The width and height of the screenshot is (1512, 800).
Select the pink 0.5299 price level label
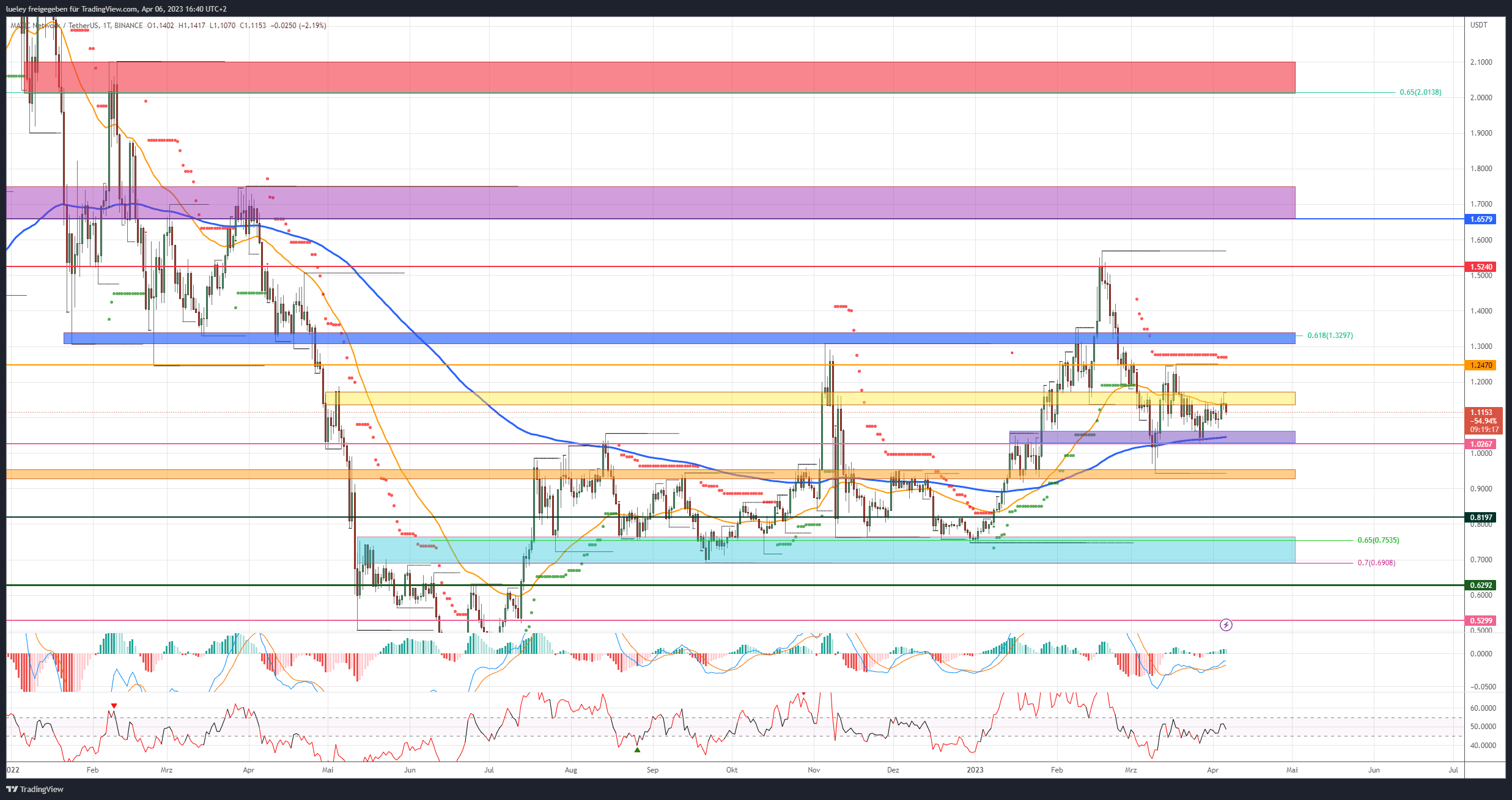[x=1481, y=620]
